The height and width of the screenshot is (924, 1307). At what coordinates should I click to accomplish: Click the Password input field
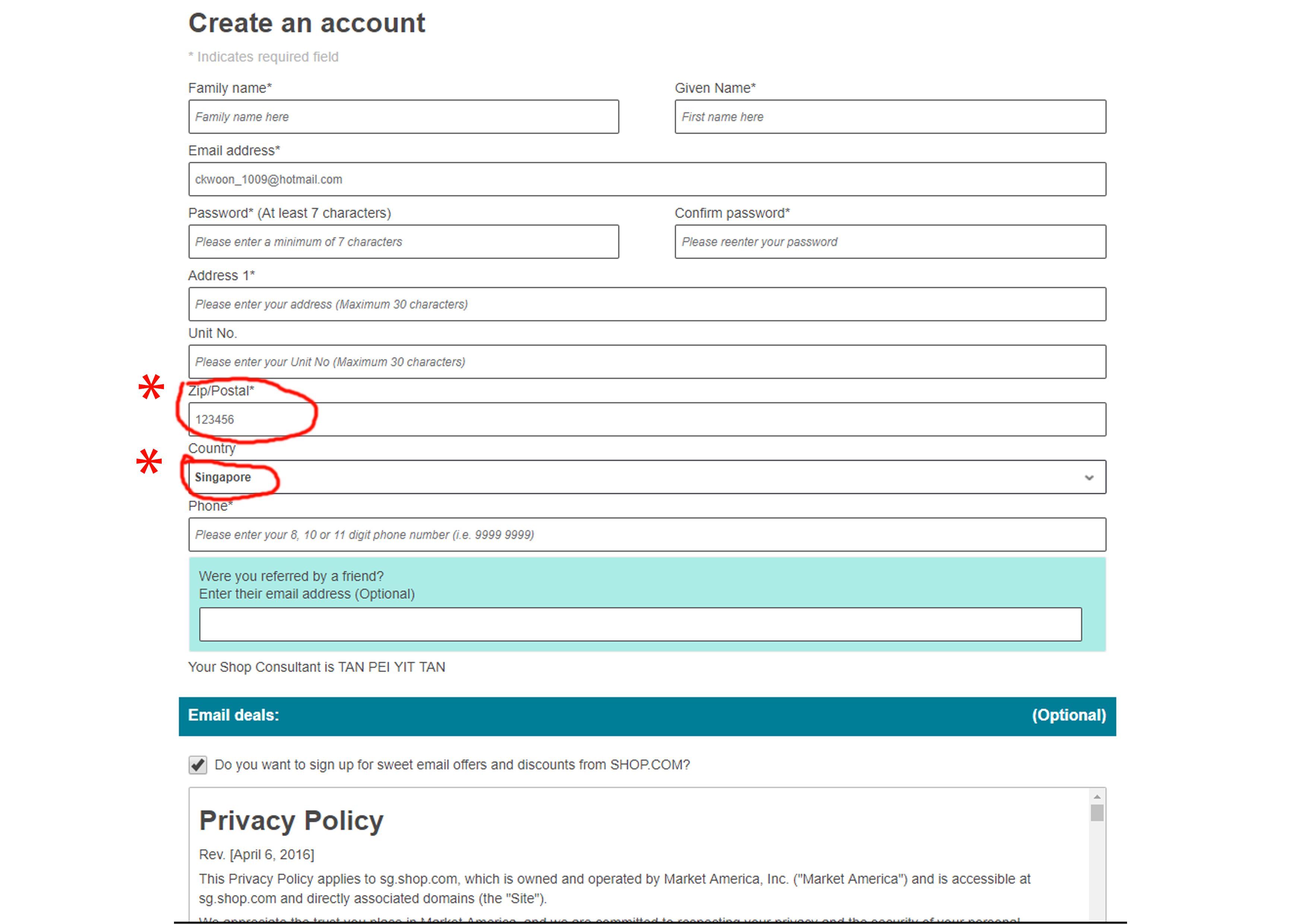(403, 242)
